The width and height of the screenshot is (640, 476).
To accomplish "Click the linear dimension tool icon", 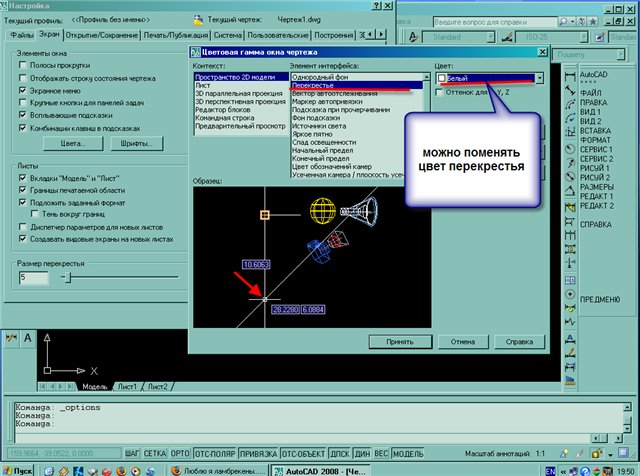I will [x=568, y=75].
